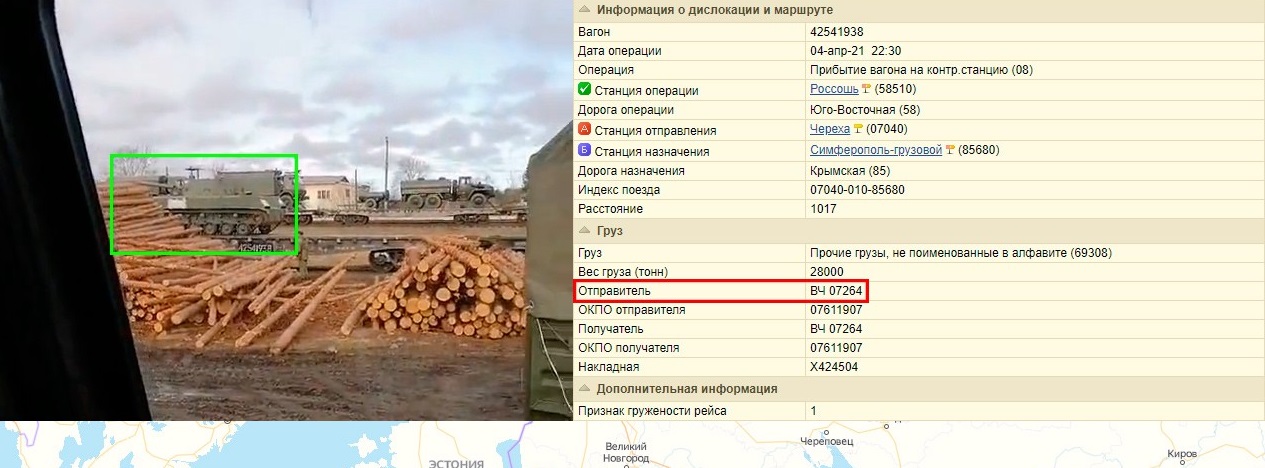Open the Россошь station link
Image resolution: width=1265 pixels, height=468 pixels.
[834, 90]
